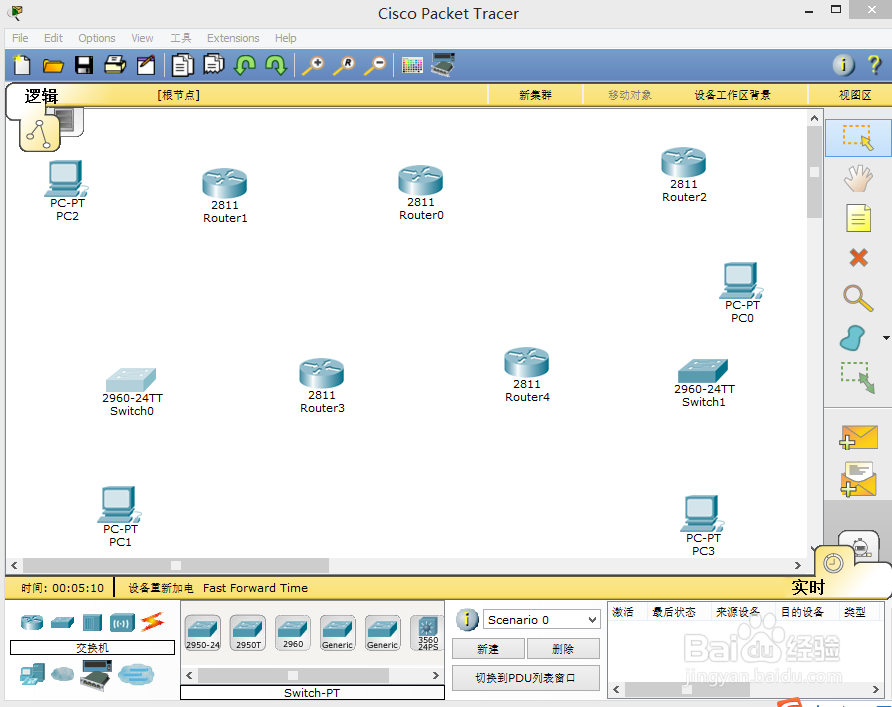Choose the Move Layout hand tool
This screenshot has height=707, width=892.
coord(858,178)
